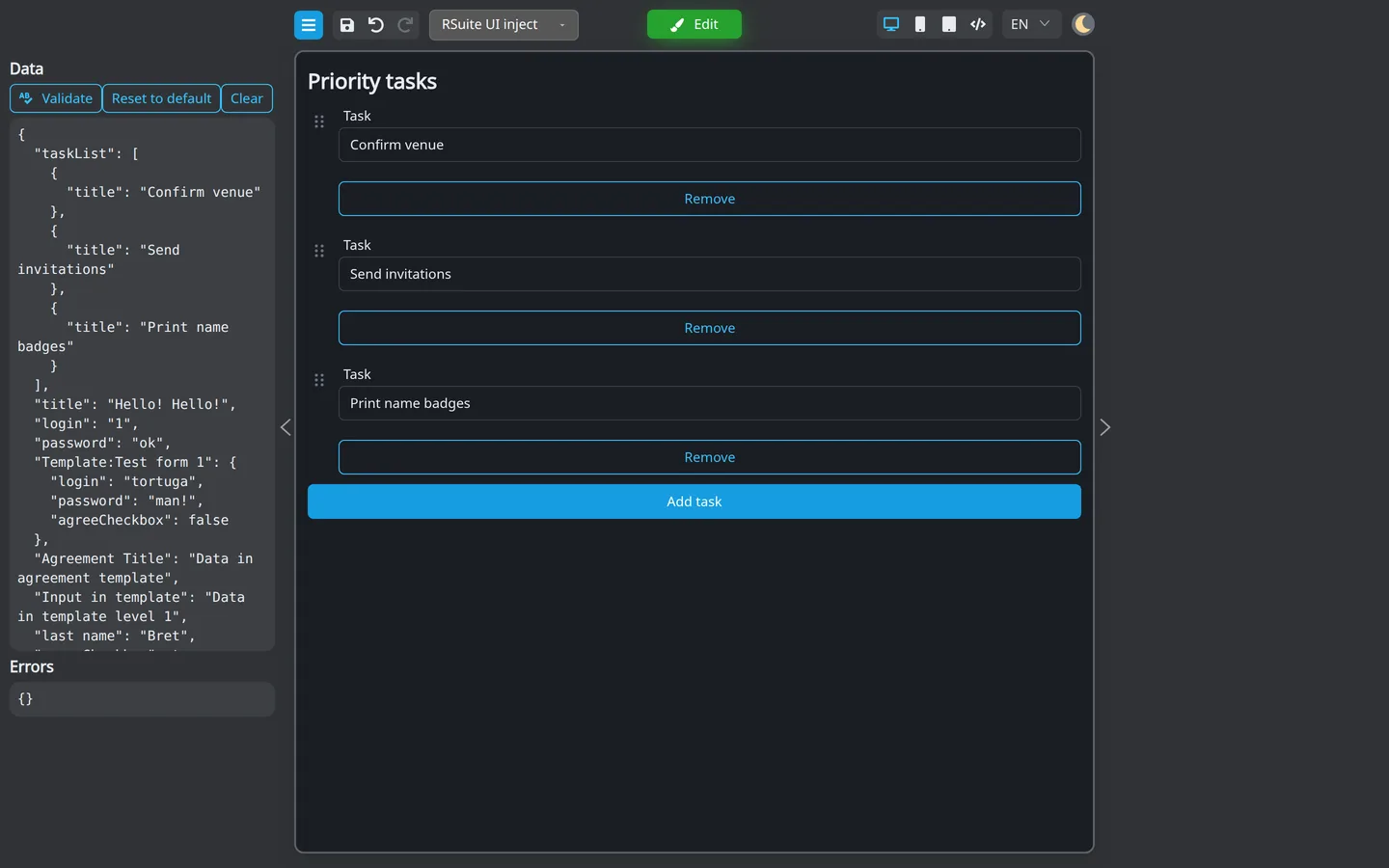This screenshot has width=1389, height=868.
Task: Open the JSON code view icon
Action: point(978,24)
